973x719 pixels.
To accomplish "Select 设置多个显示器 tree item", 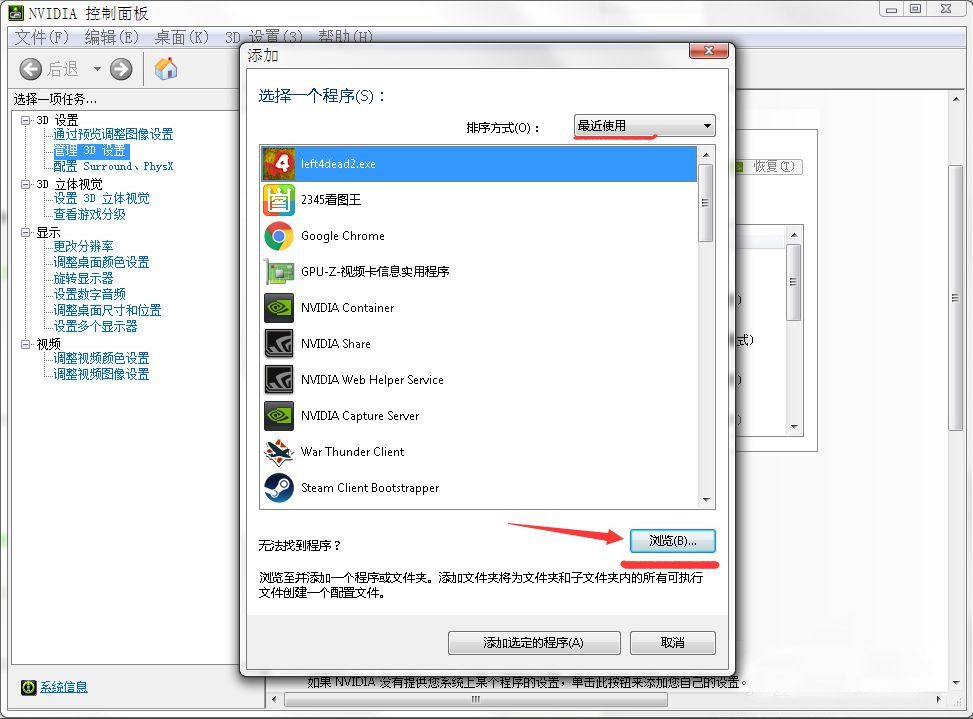I will (x=95, y=326).
